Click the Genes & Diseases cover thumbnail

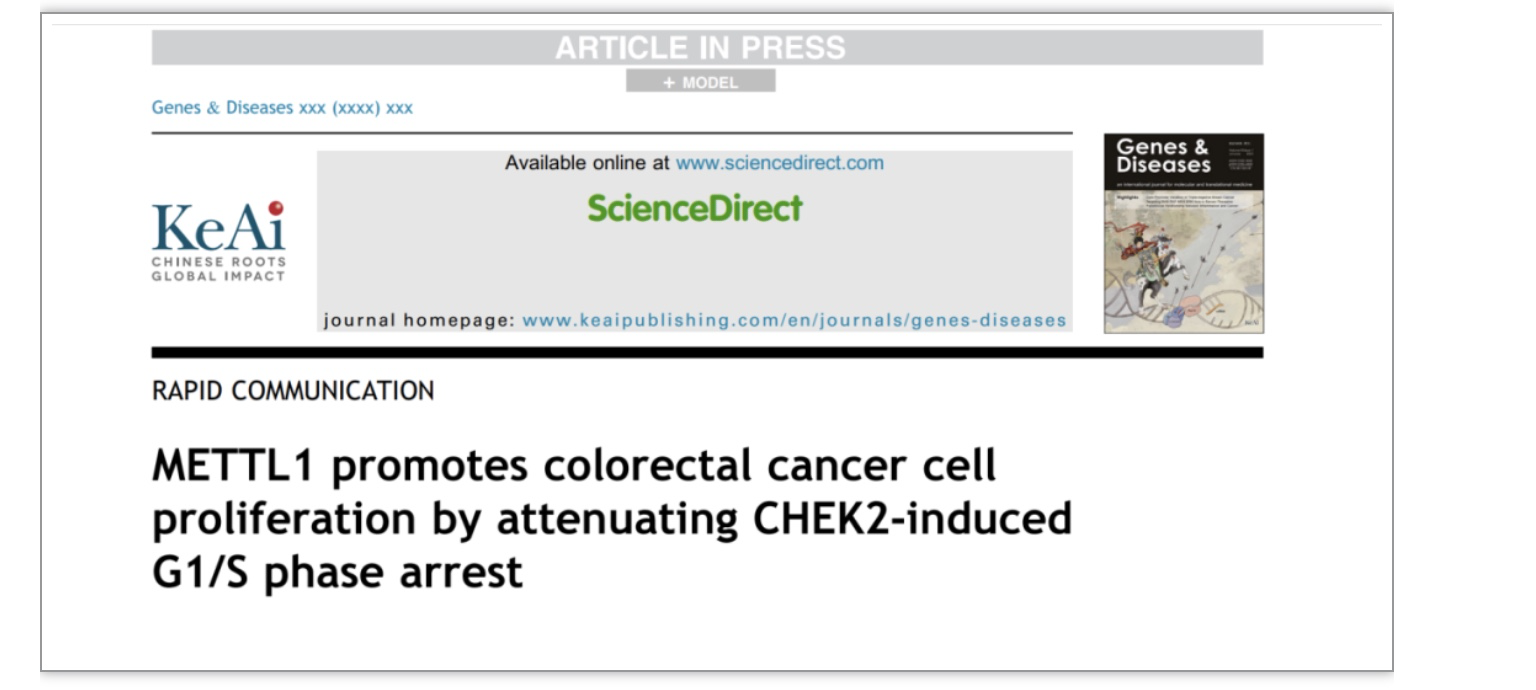tap(1183, 233)
